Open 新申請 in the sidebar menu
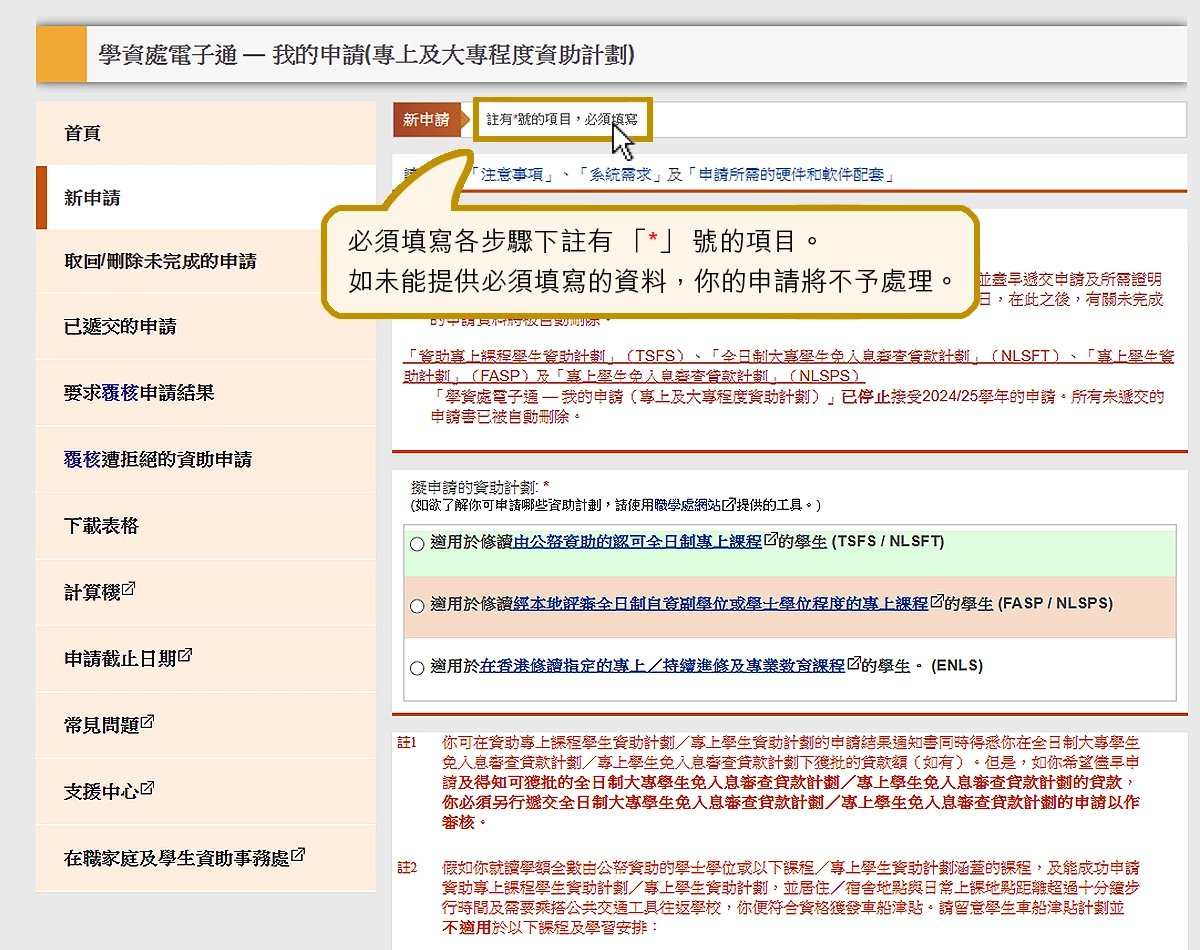 (206, 198)
